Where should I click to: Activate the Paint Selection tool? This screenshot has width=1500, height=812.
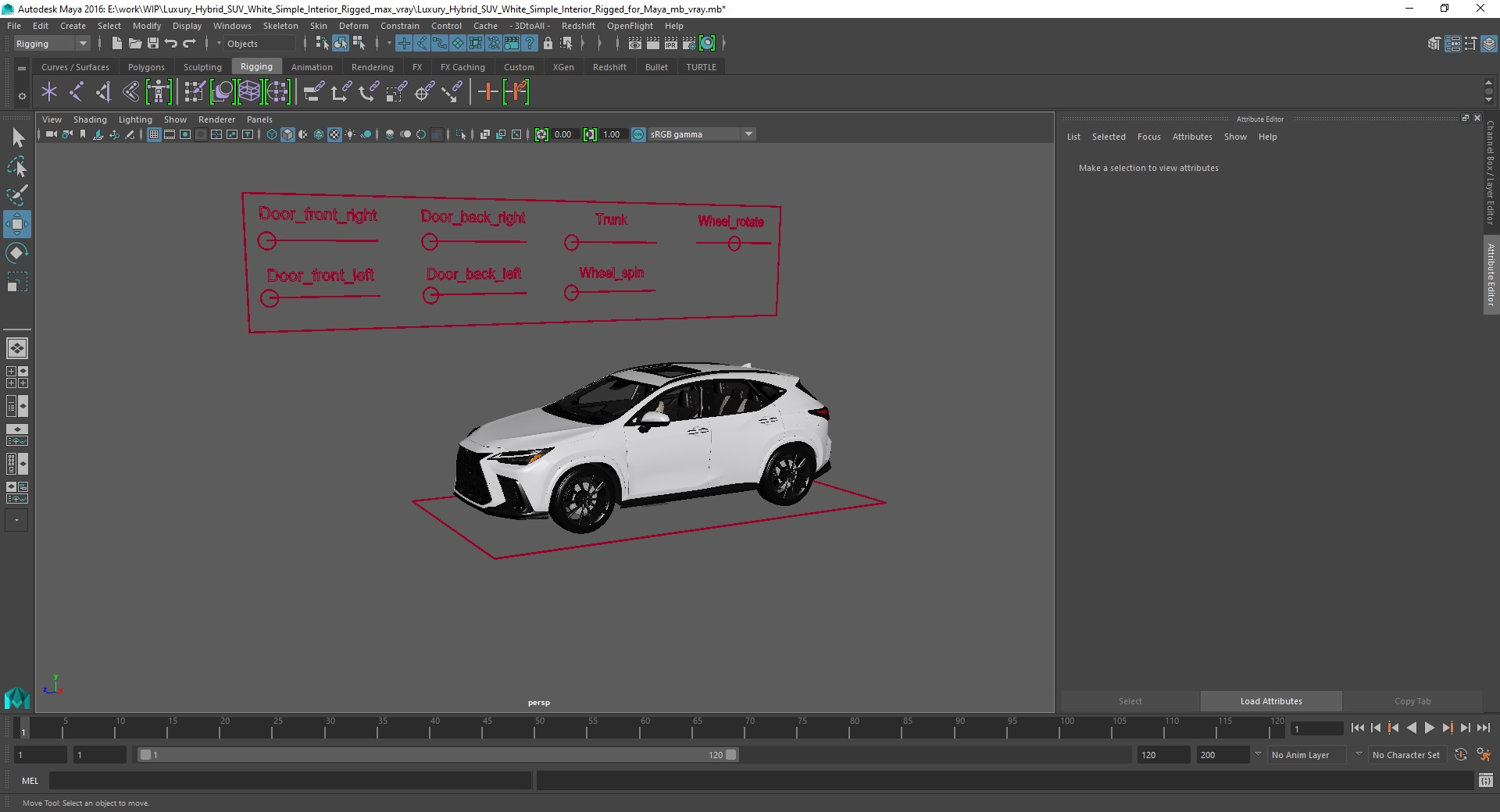(17, 195)
